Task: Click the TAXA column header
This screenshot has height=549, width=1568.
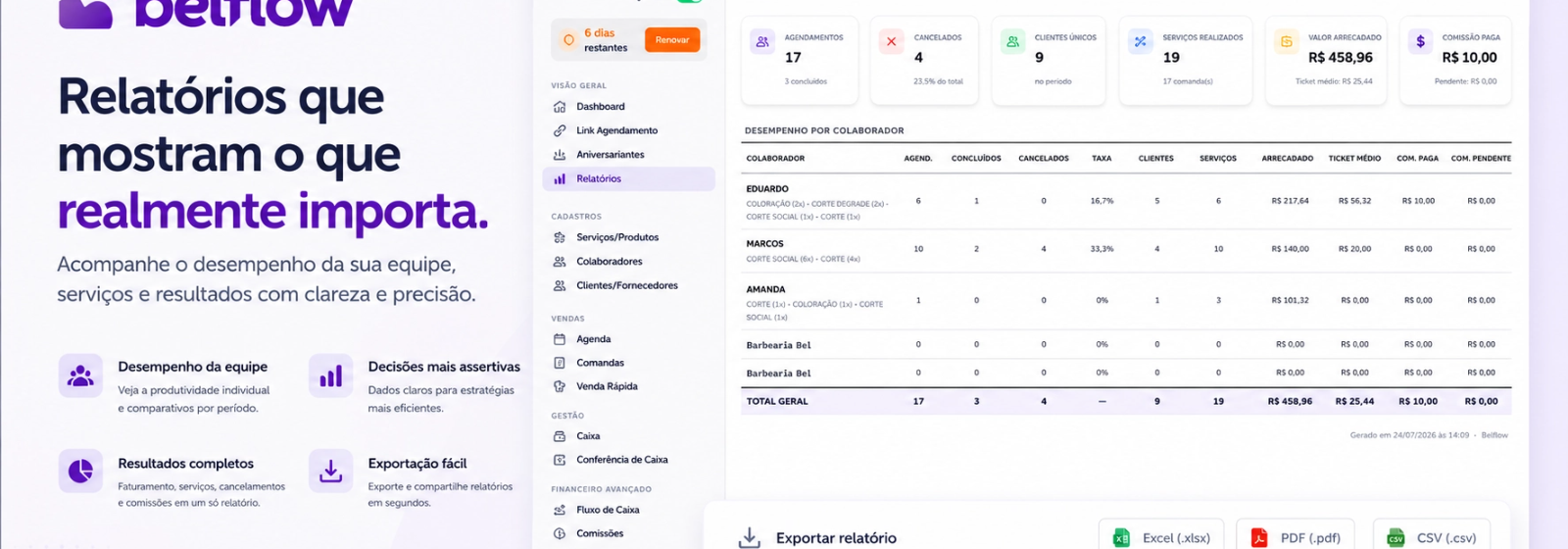Action: click(x=1102, y=158)
